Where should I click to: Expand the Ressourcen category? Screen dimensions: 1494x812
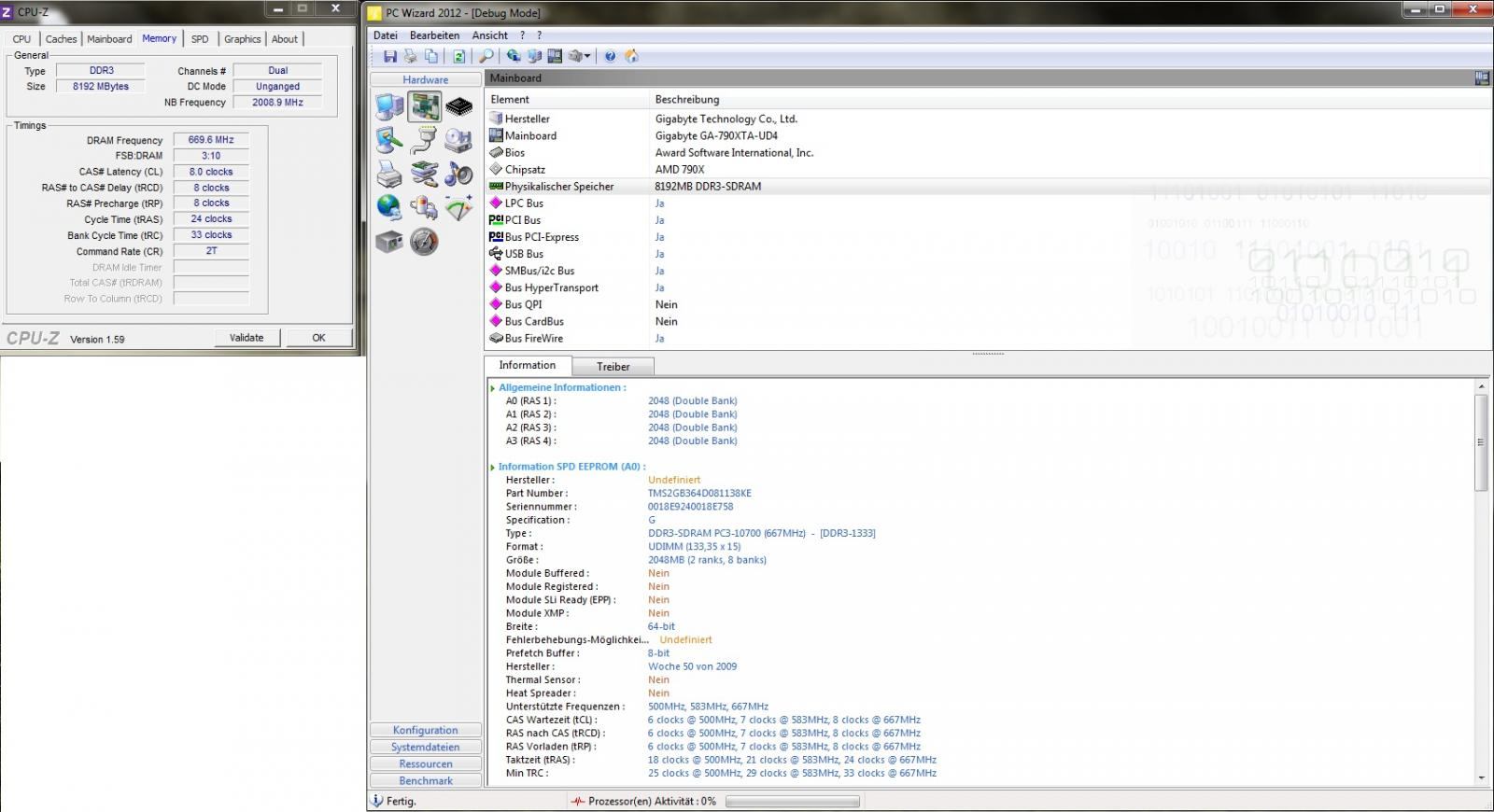[x=426, y=763]
